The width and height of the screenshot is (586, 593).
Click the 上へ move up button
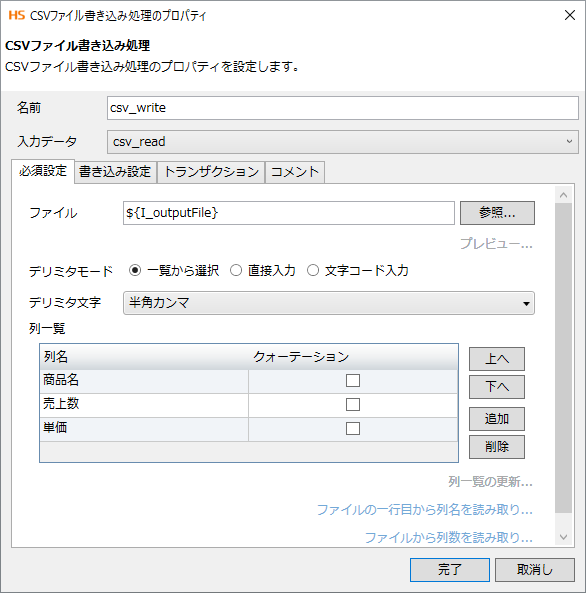click(497, 359)
